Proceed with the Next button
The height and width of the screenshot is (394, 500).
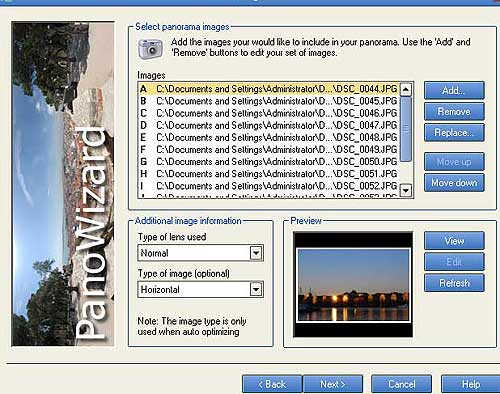(x=333, y=384)
